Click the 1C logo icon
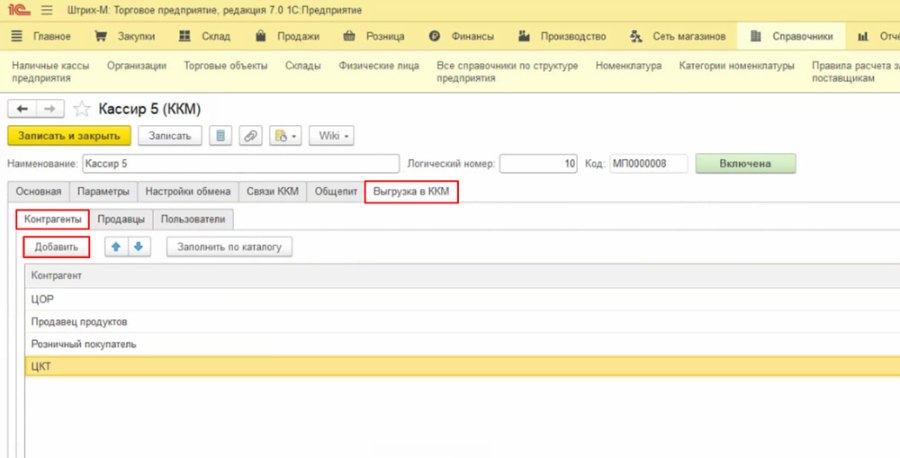 [19, 10]
